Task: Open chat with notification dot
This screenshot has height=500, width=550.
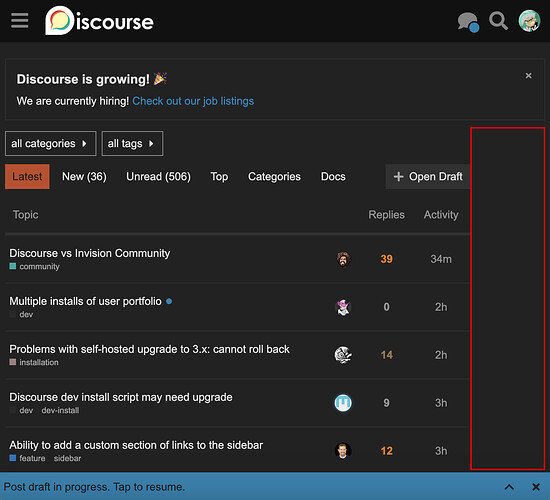Action: [468, 22]
